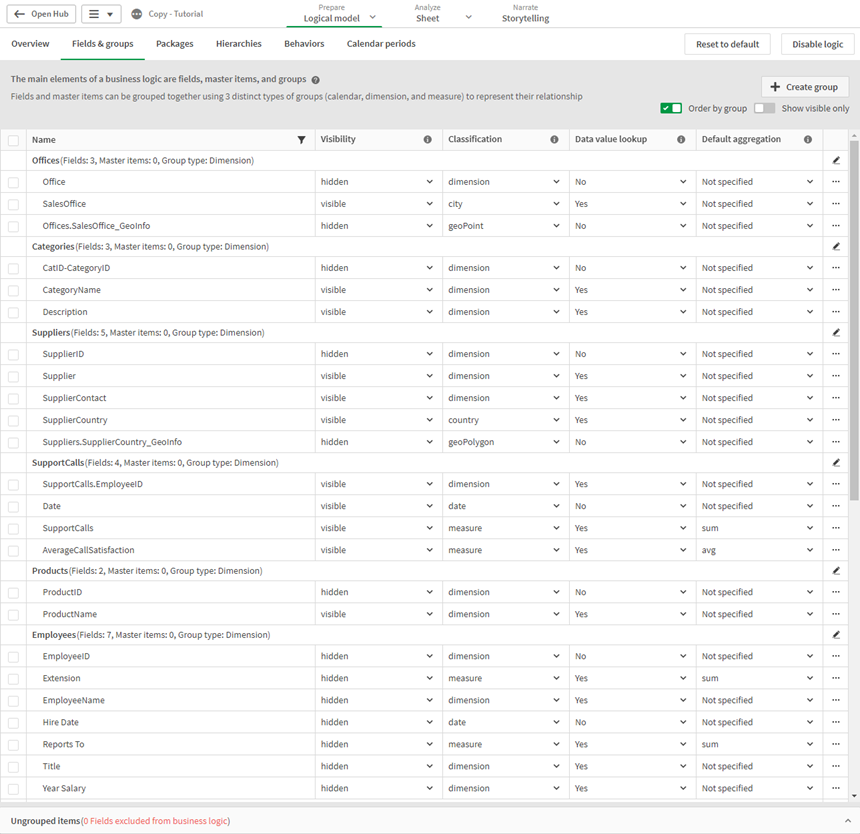Switch to the Packages tab
860x834 pixels.
click(174, 44)
